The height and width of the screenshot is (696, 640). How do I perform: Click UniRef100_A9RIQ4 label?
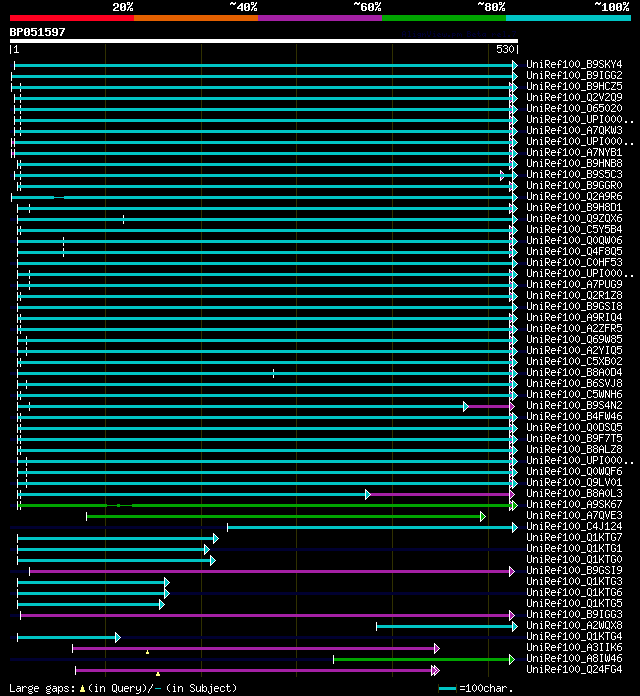coord(574,317)
